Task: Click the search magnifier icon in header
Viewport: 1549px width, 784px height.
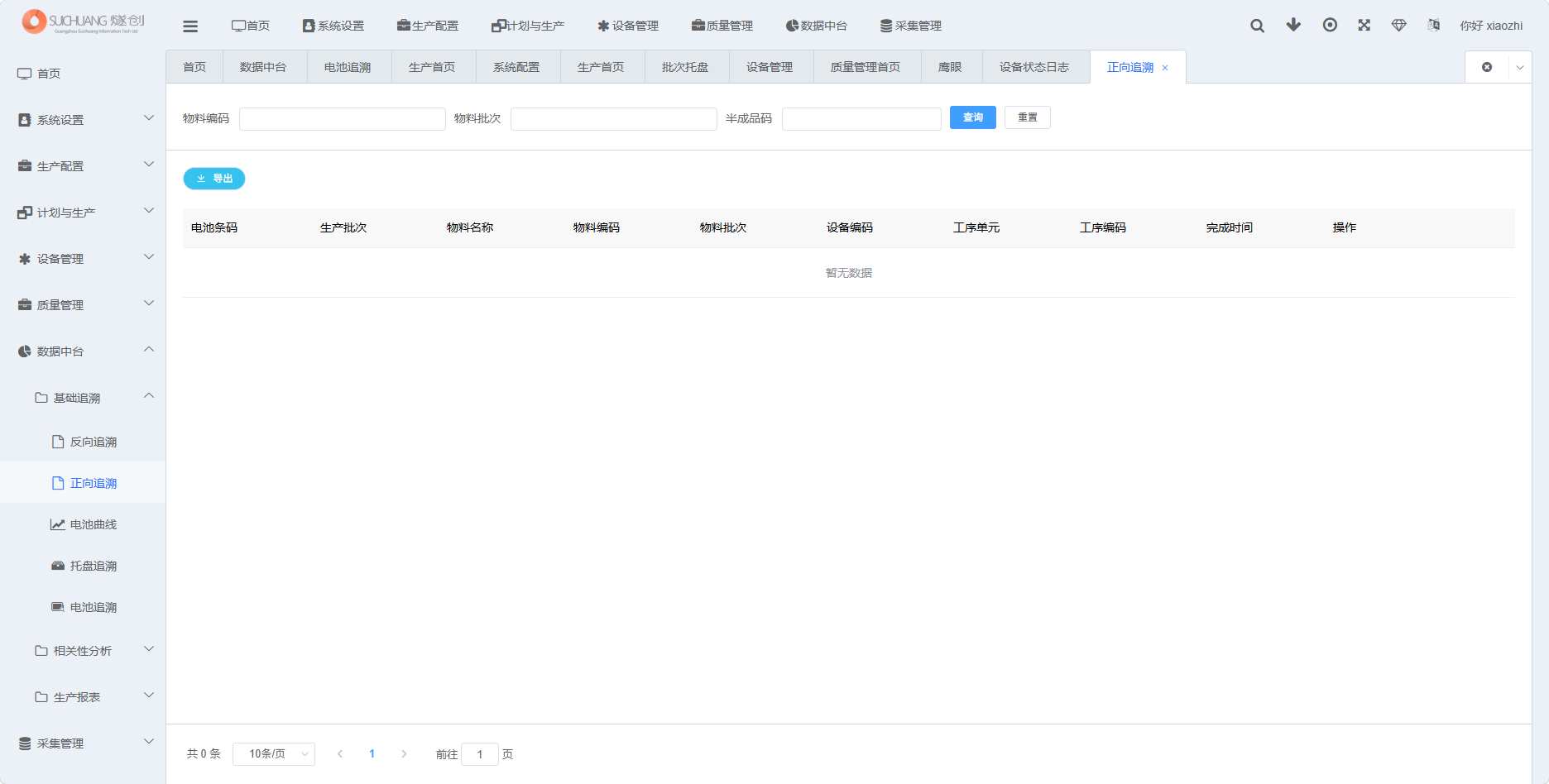Action: (x=1257, y=26)
